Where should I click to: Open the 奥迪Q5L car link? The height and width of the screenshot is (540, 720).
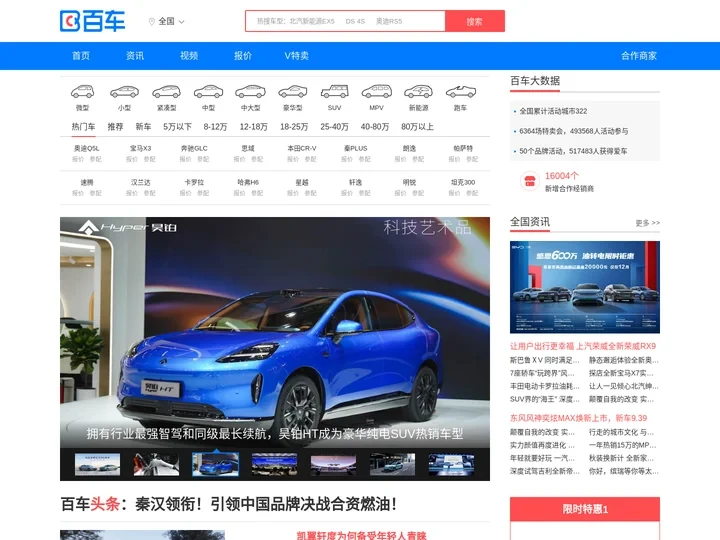pos(86,148)
